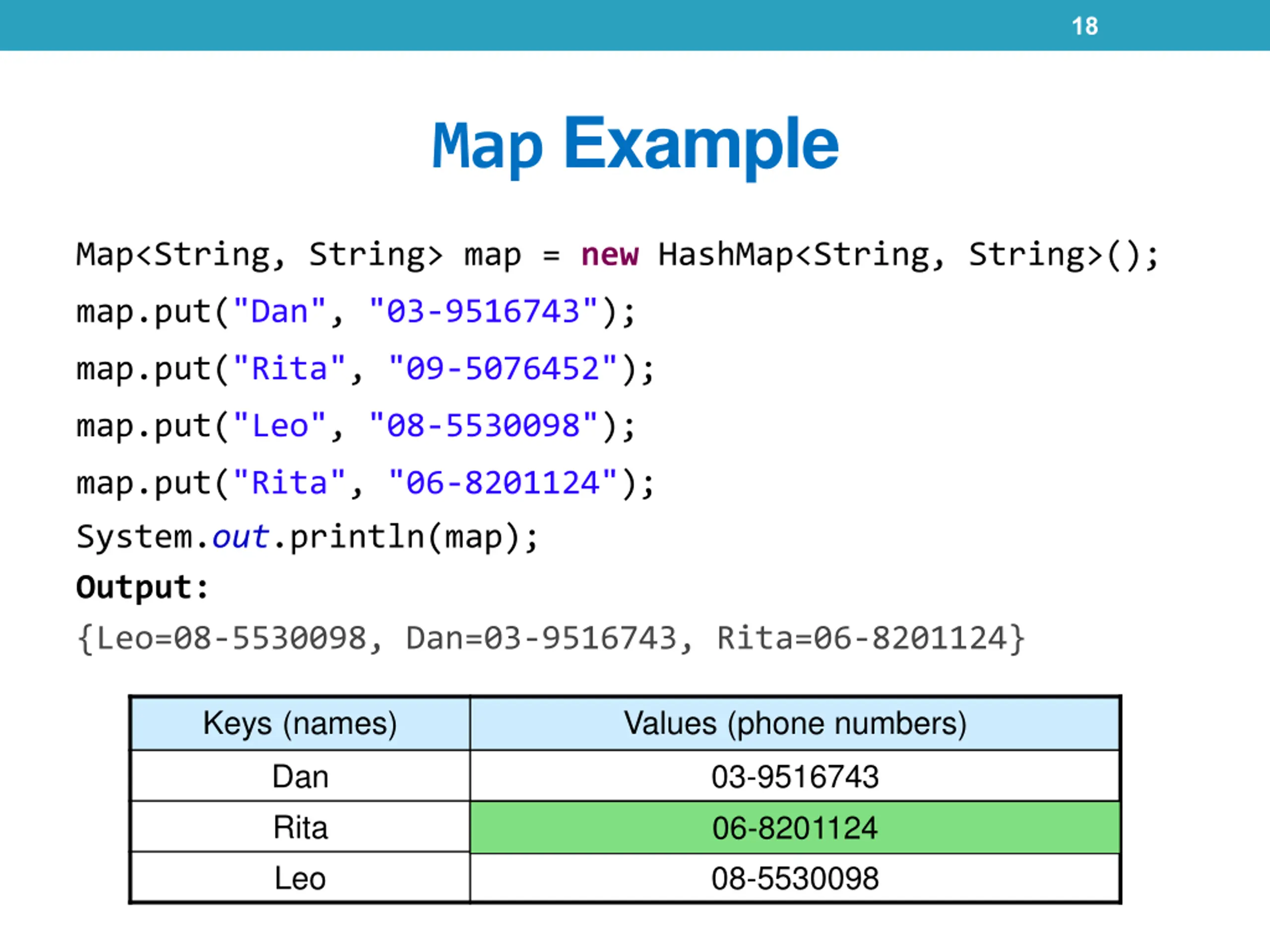Click the Values (phone numbers) header
This screenshot has width=1270, height=952.
click(x=795, y=723)
